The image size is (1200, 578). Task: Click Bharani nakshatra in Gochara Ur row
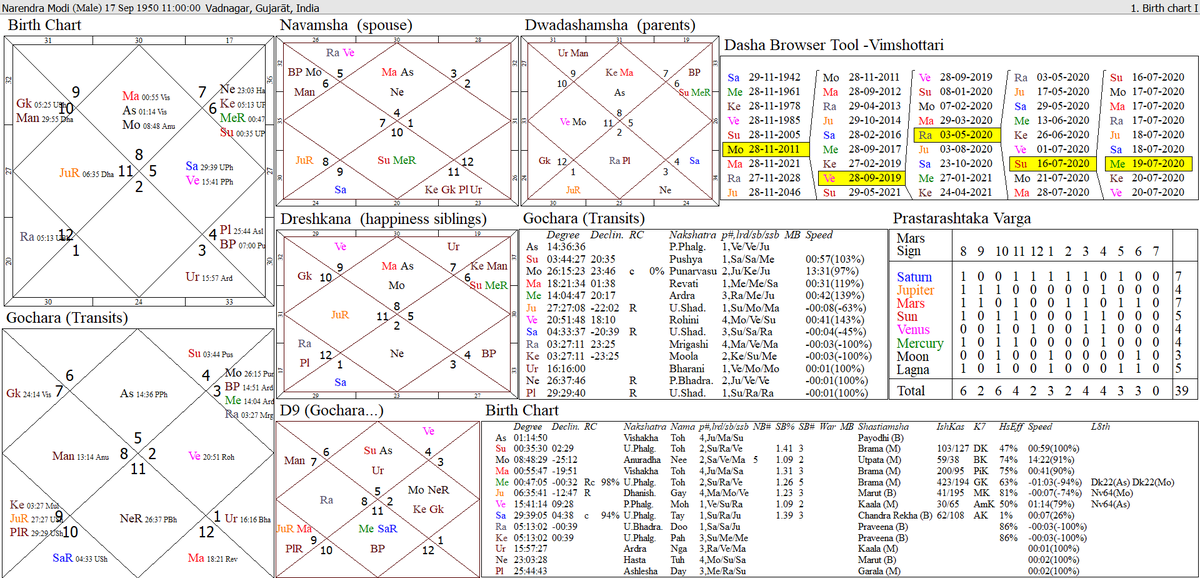pyautogui.click(x=687, y=369)
